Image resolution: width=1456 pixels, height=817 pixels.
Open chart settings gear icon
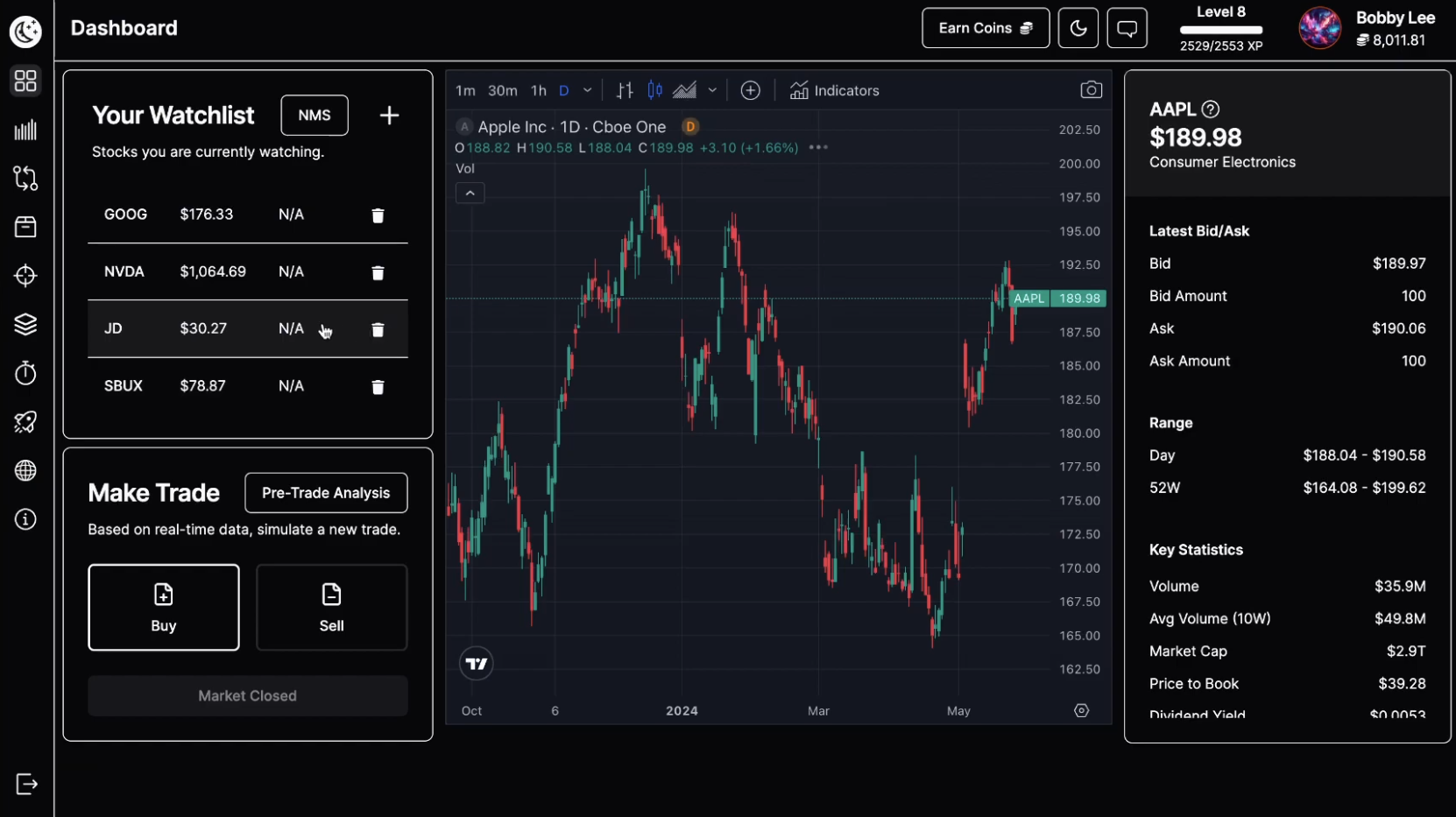[1081, 711]
